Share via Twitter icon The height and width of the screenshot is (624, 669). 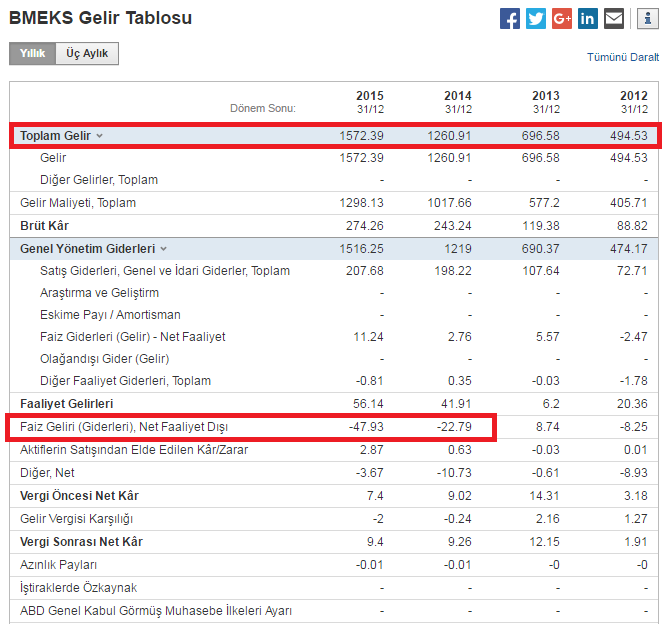pos(535,19)
